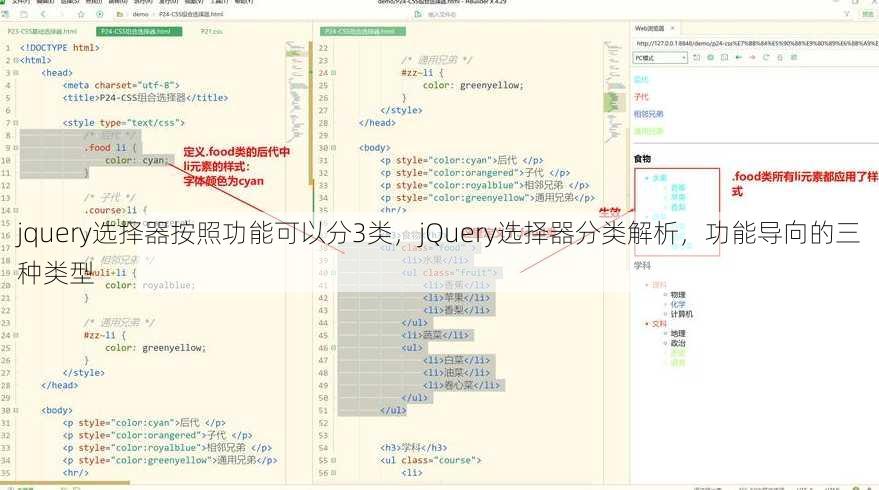Viewport: 879px width, 490px height.
Task: Click the last green icon in the browser toolbar
Action: pos(794,58)
